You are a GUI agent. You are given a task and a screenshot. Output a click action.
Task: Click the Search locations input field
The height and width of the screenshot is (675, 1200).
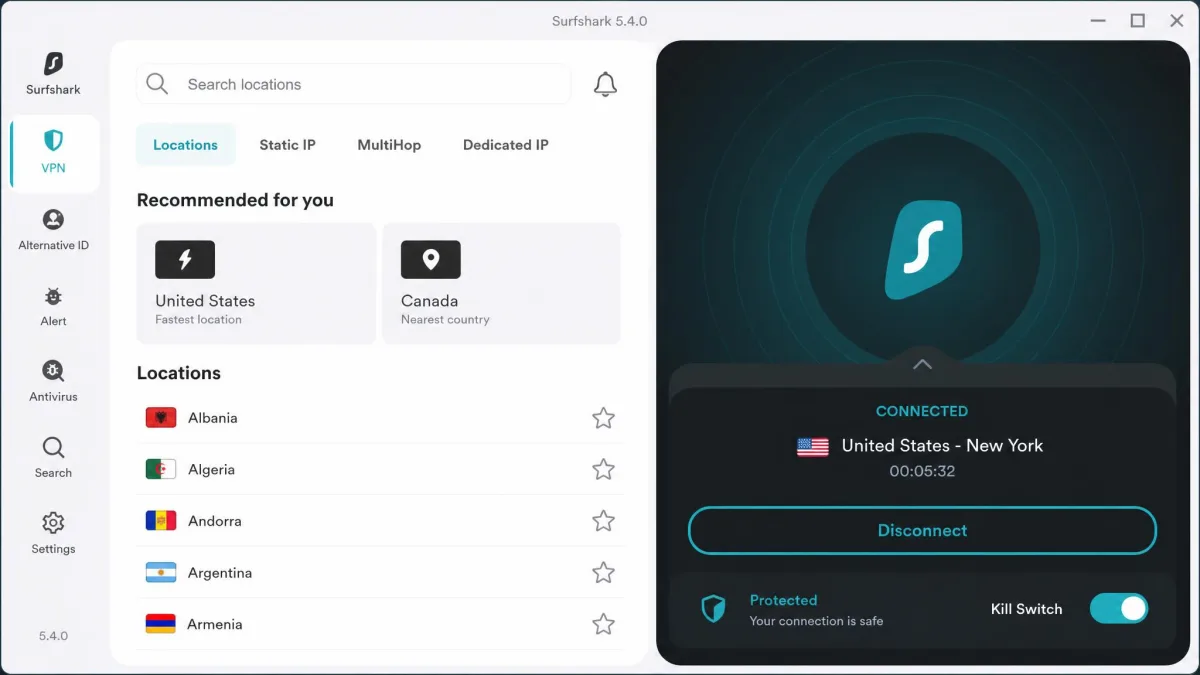(354, 84)
